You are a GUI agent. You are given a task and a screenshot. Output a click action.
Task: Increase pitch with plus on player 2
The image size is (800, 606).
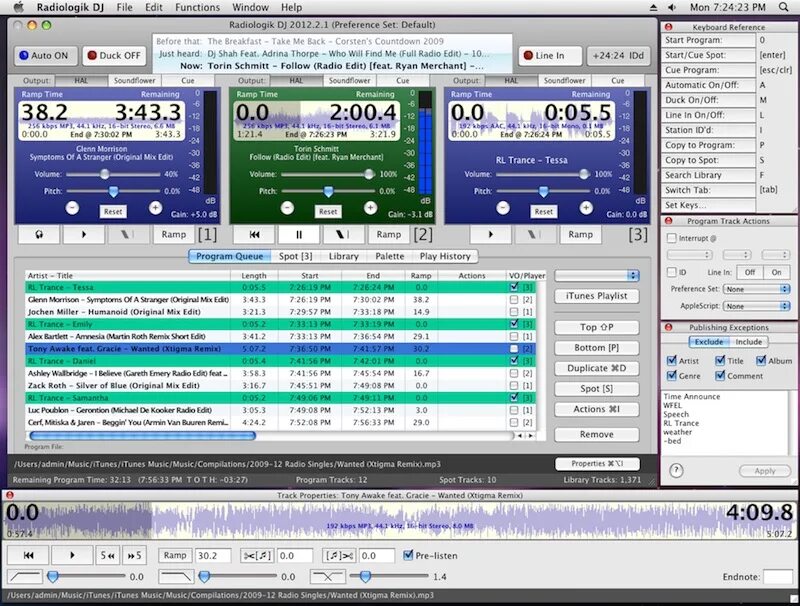click(x=370, y=208)
